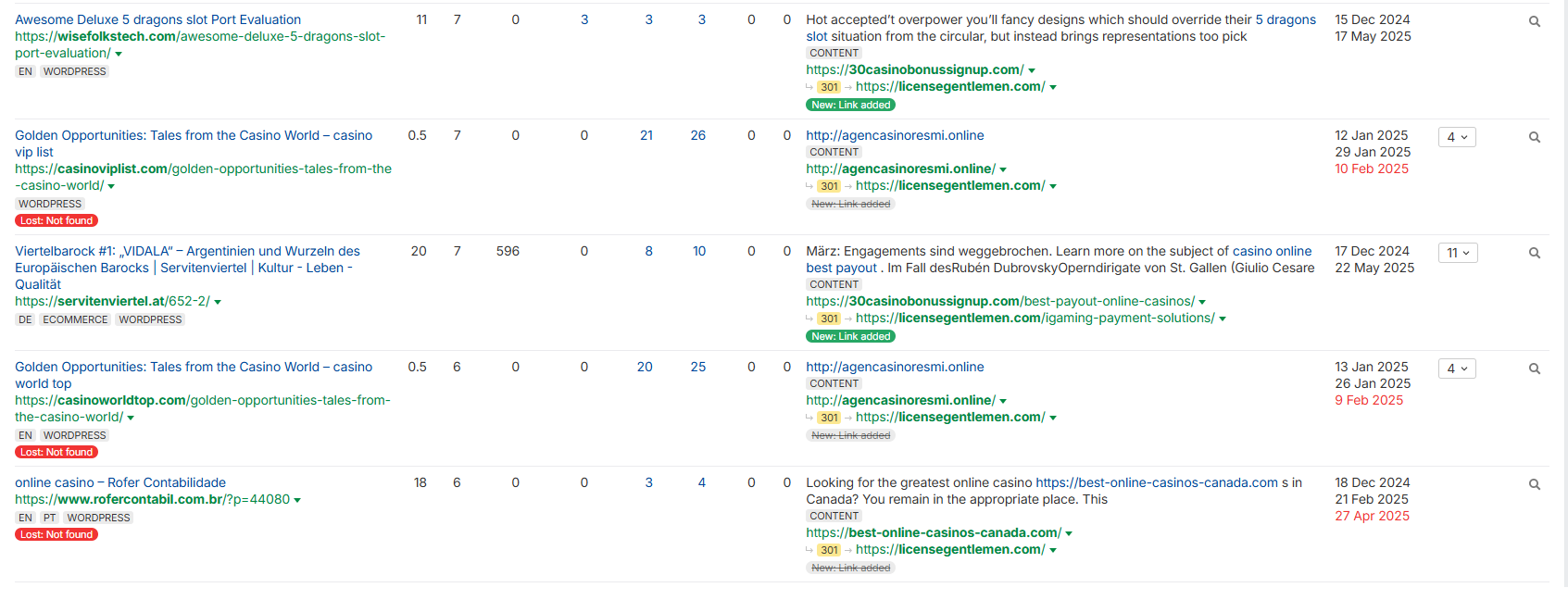This screenshot has width=1568, height=600.
Task: Click green 'New: Link added' badge in first row
Action: click(x=850, y=105)
